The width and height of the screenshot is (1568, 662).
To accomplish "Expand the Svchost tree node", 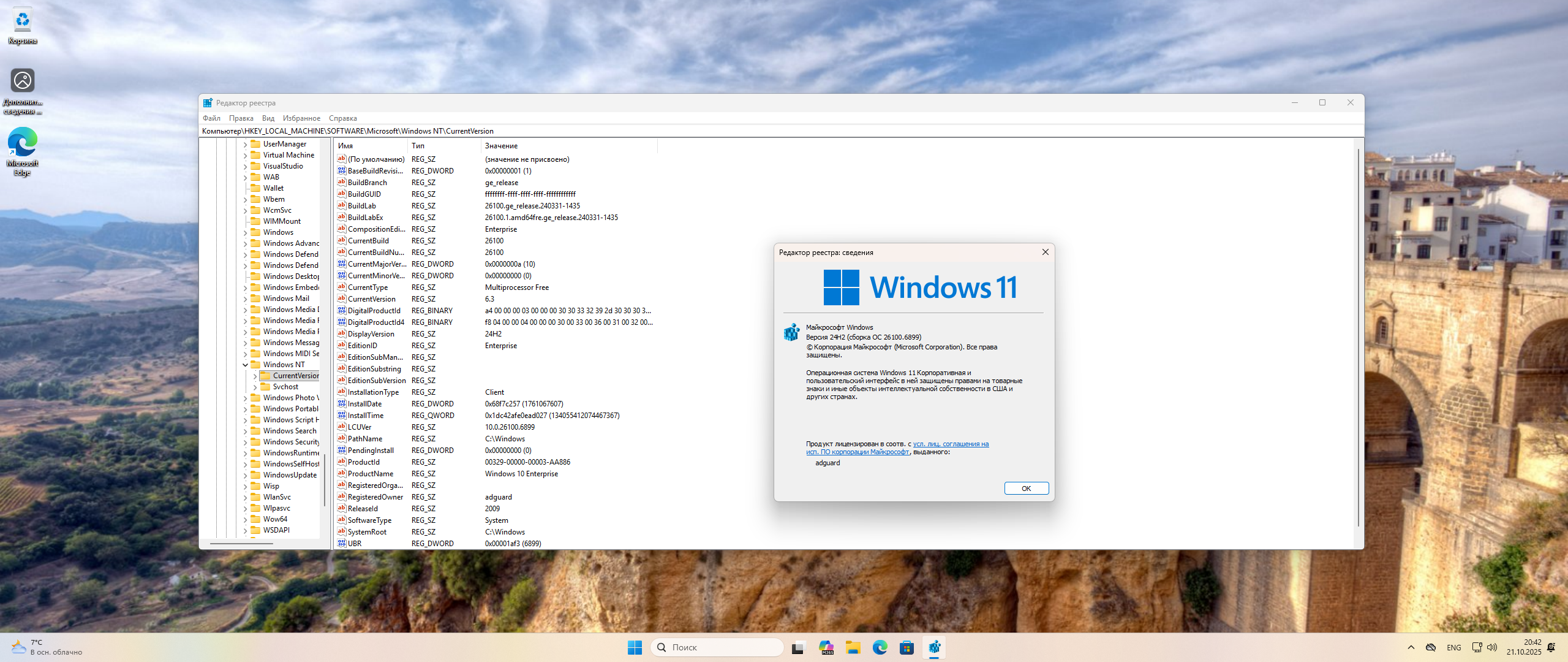I will (255, 387).
